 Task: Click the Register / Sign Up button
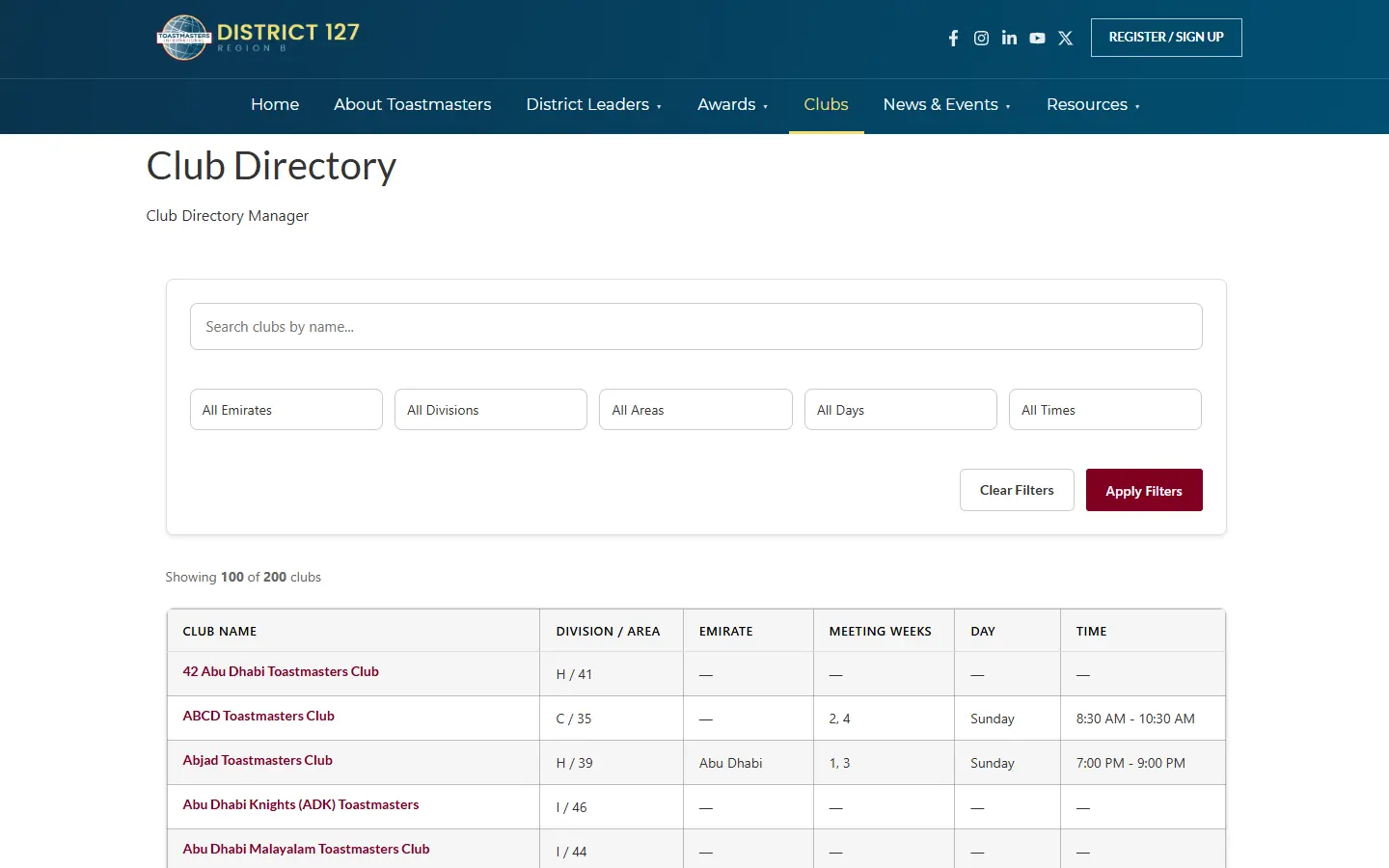tap(1166, 38)
